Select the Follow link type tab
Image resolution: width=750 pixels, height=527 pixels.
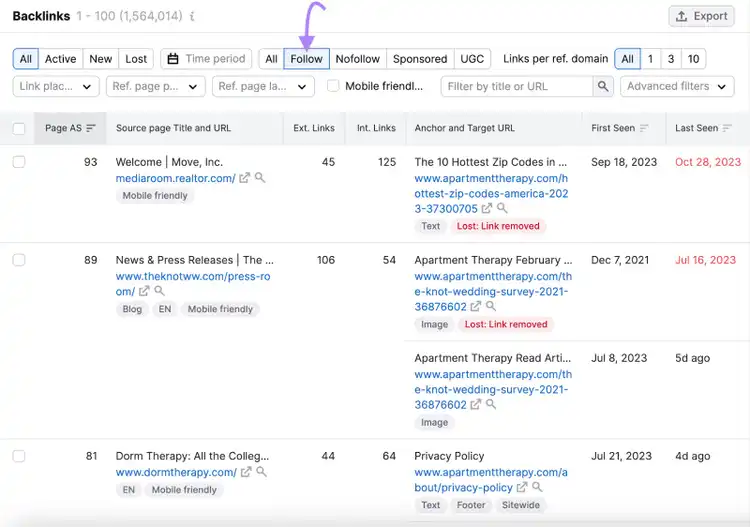point(306,59)
